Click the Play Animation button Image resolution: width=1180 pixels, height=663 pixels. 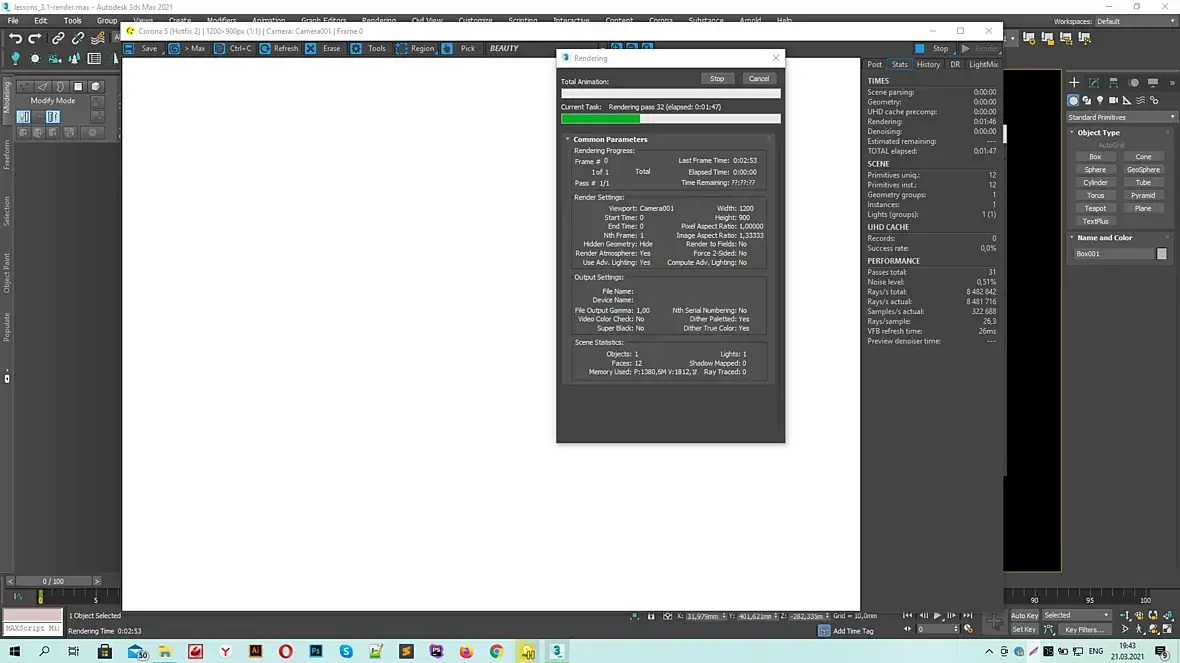[x=937, y=616]
